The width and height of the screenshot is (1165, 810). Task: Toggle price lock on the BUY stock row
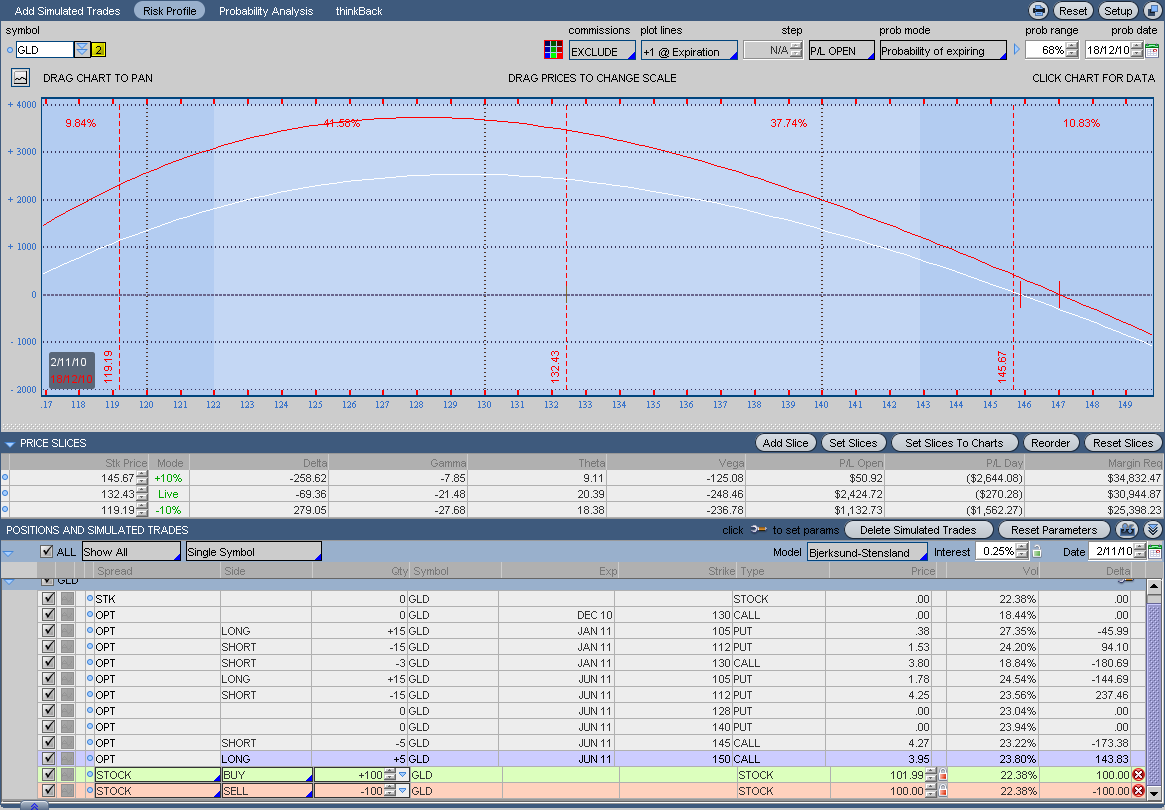941,775
